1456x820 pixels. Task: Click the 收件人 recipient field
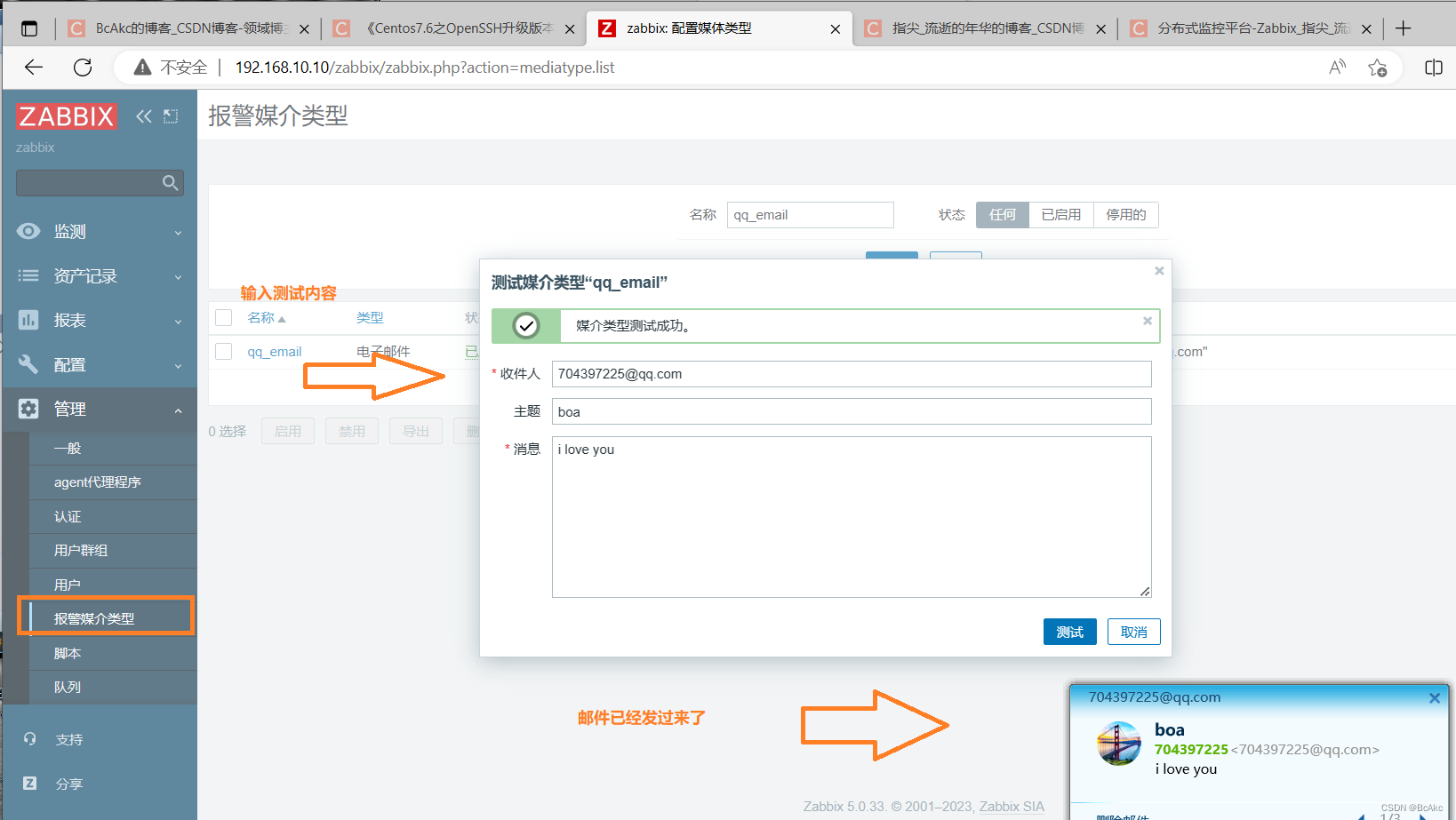[x=852, y=374]
